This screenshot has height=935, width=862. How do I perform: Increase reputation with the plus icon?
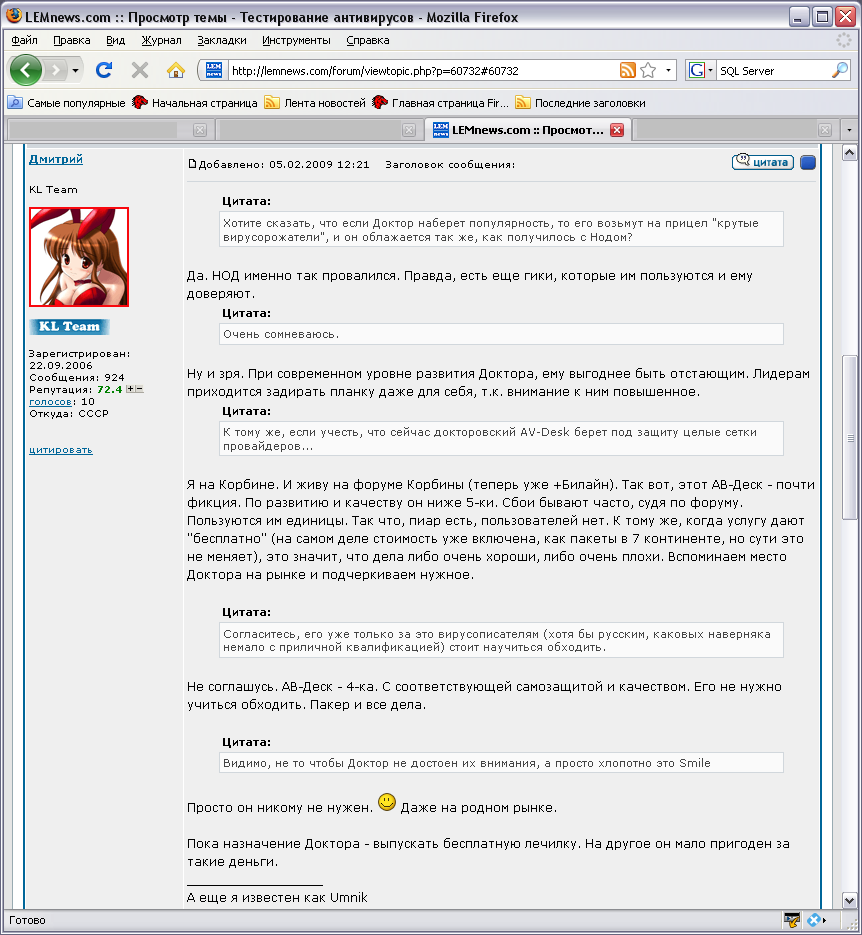(x=130, y=389)
